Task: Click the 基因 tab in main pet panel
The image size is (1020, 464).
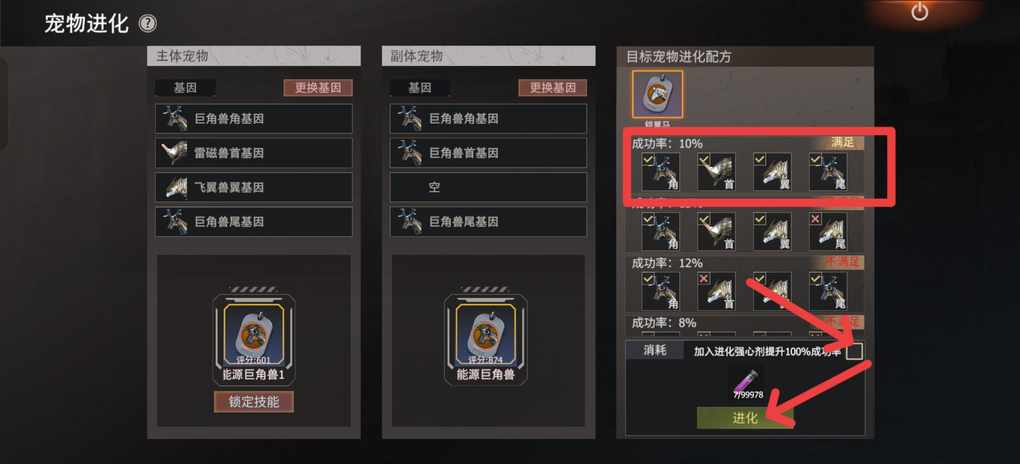Action: 185,88
